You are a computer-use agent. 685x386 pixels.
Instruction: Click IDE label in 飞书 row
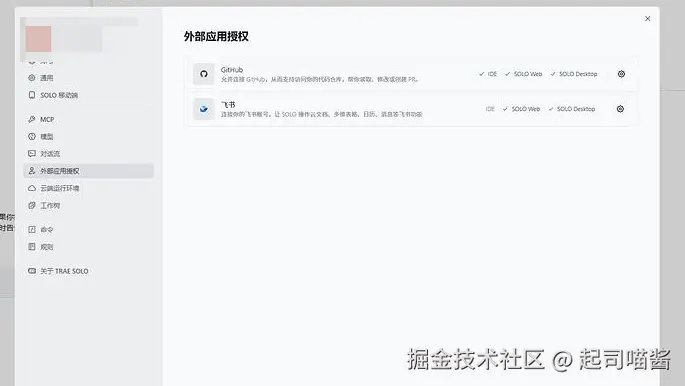click(x=490, y=109)
